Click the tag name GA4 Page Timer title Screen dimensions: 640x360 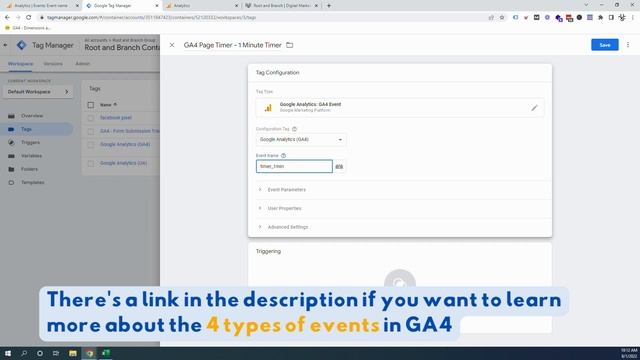233,45
